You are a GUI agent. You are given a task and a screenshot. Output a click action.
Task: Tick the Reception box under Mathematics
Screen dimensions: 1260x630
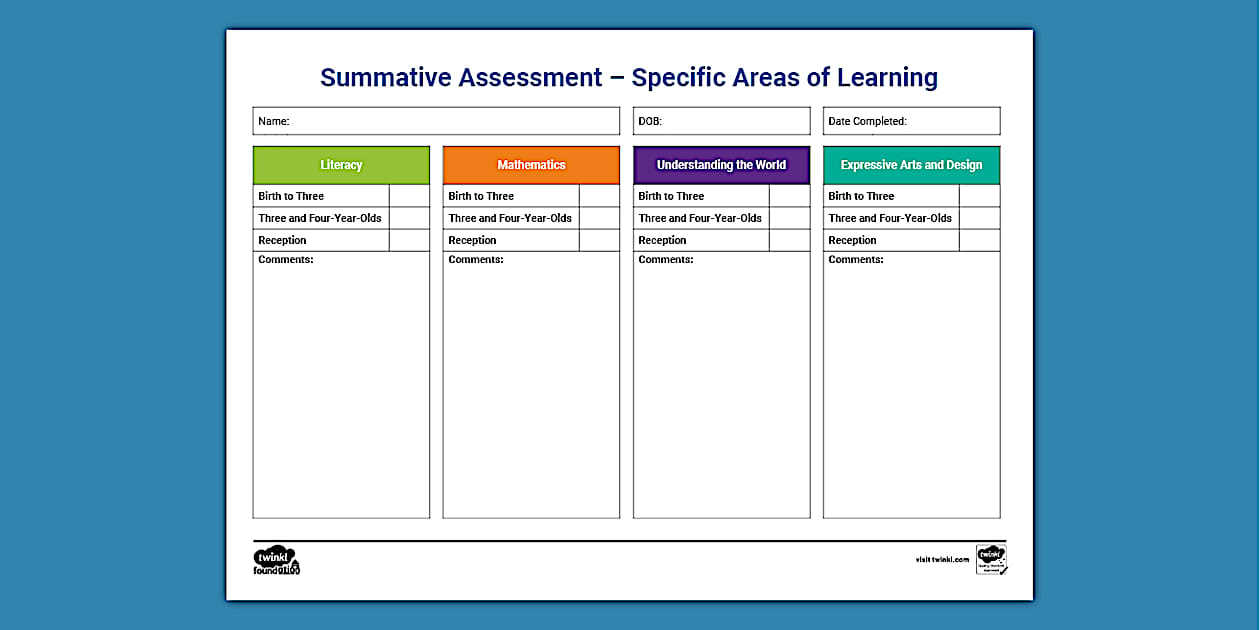pos(600,240)
